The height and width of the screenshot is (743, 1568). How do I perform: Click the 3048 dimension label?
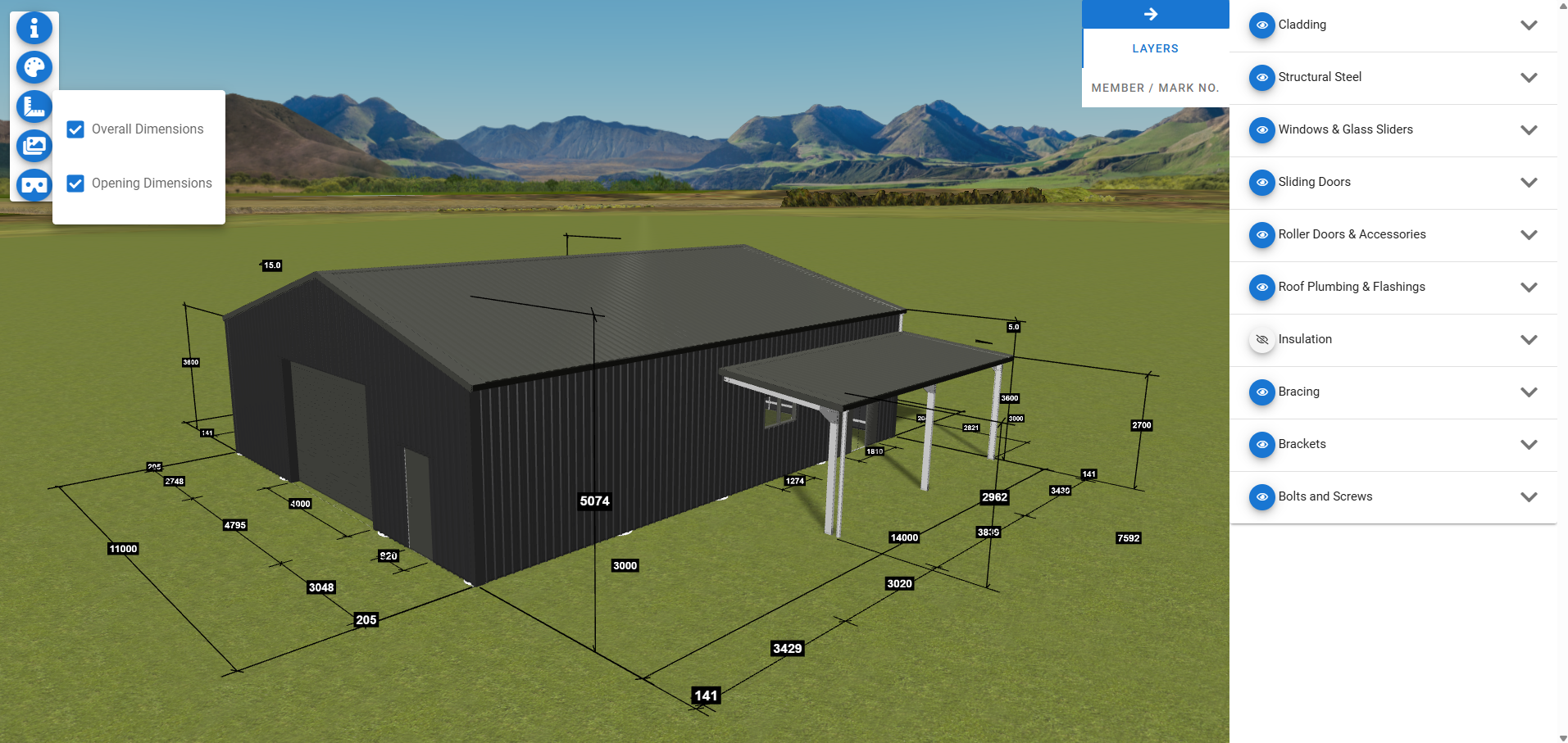pyautogui.click(x=320, y=587)
